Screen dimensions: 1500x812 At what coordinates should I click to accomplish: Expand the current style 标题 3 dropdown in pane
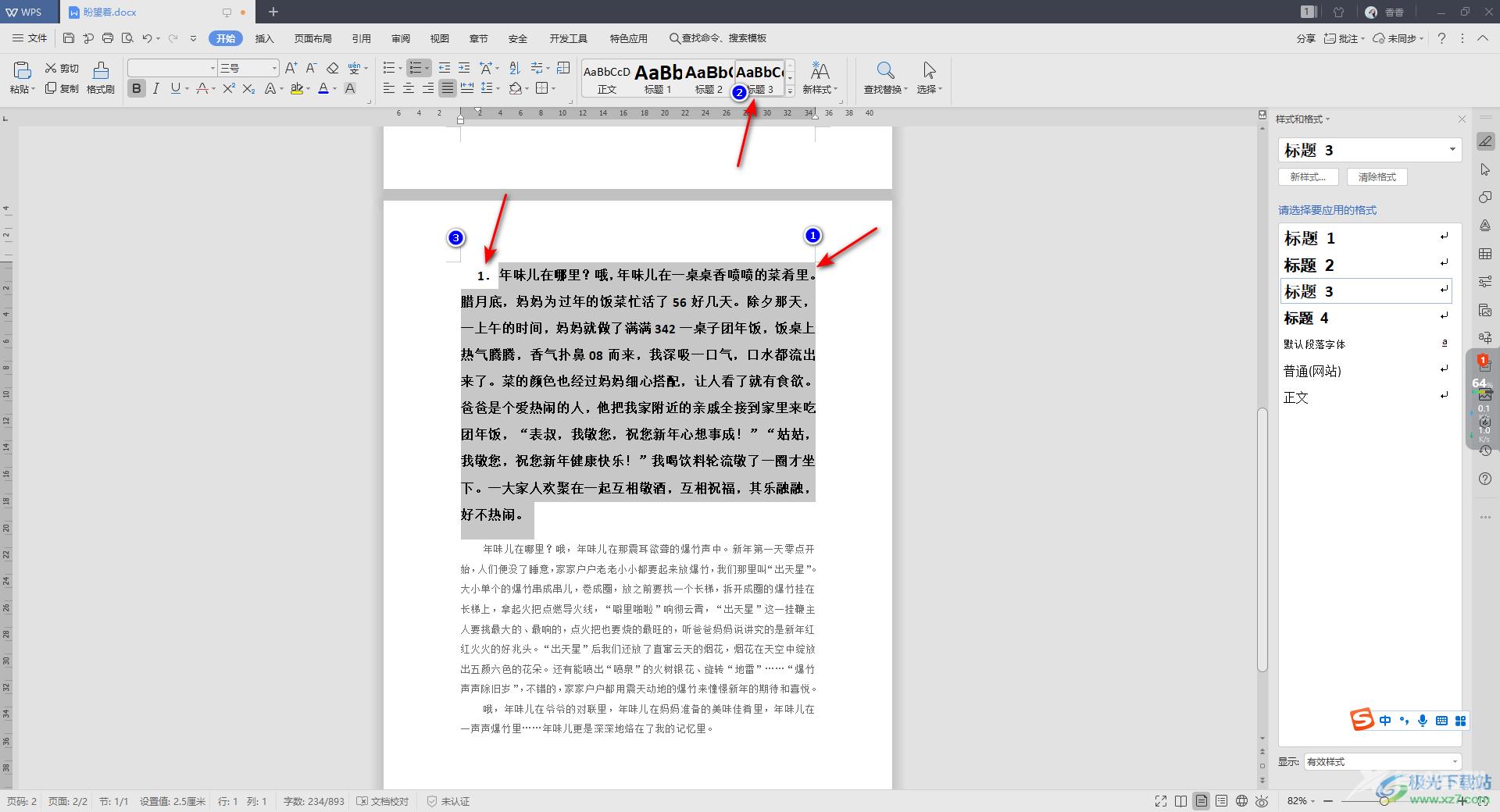[x=1452, y=149]
